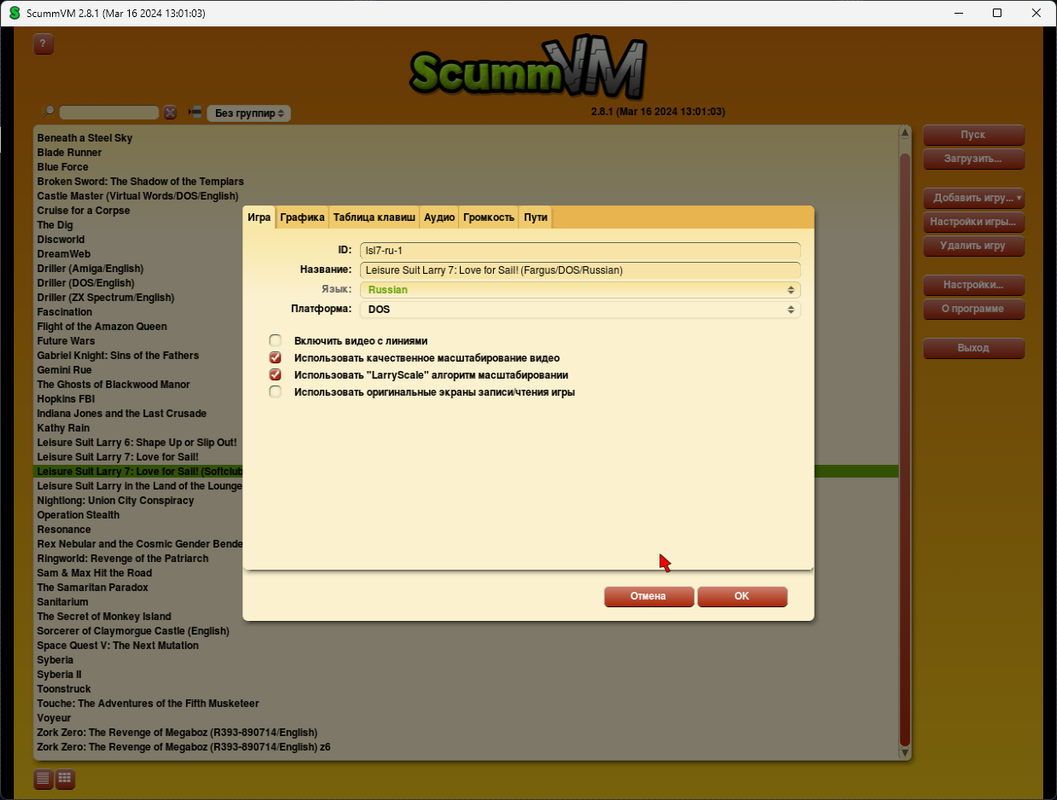The width and height of the screenshot is (1057, 800).
Task: Select highlighted Leisure Suit Larry 7 (Softclub) row
Action: [x=140, y=472]
